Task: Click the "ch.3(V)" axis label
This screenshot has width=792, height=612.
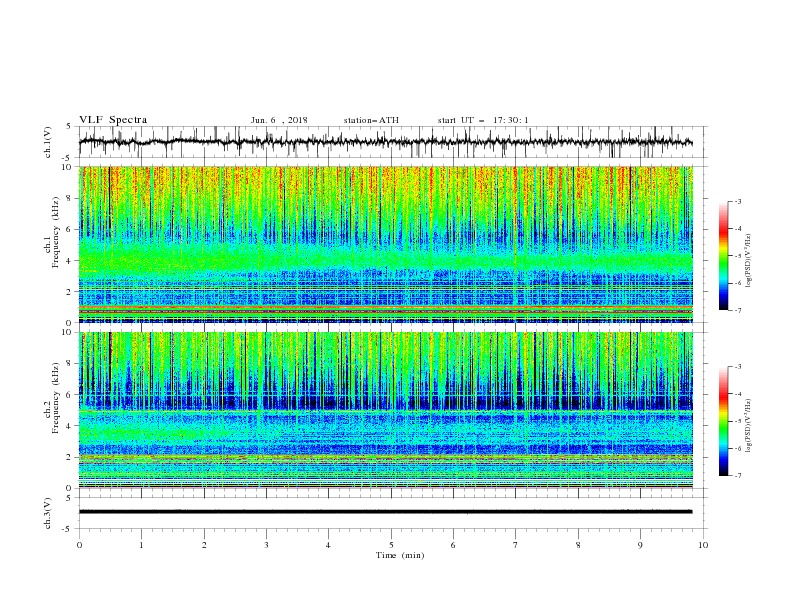Action: 48,513
